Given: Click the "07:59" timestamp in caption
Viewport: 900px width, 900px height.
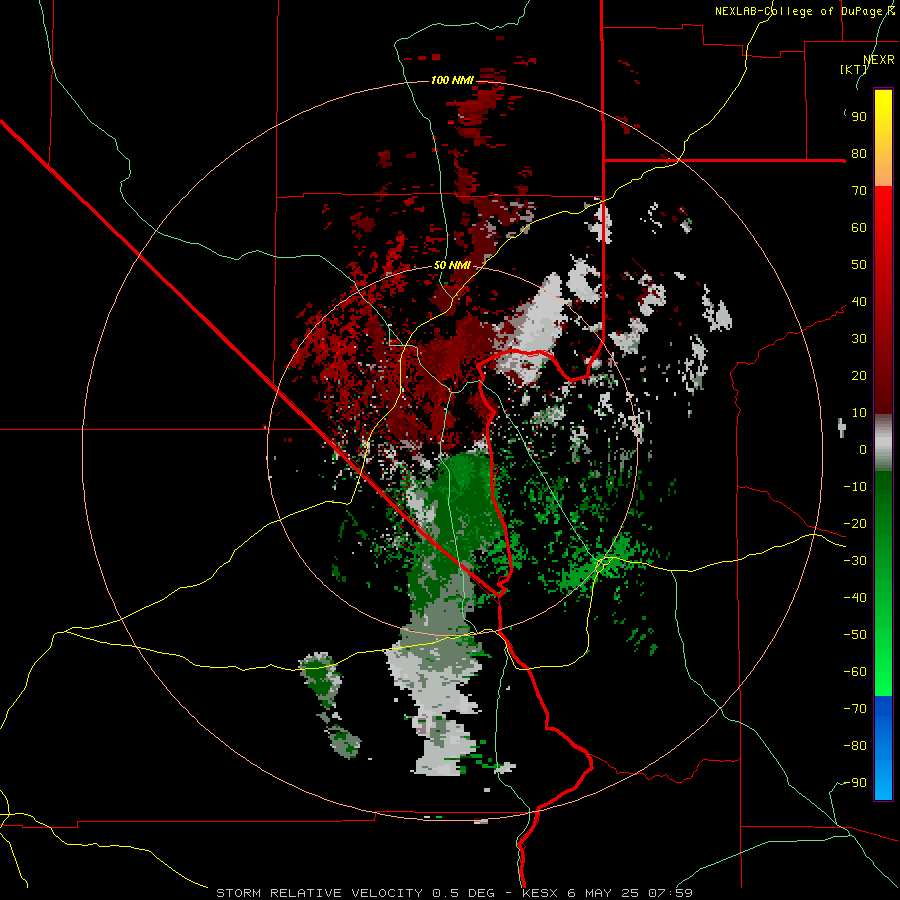Looking at the screenshot, I should [x=670, y=893].
